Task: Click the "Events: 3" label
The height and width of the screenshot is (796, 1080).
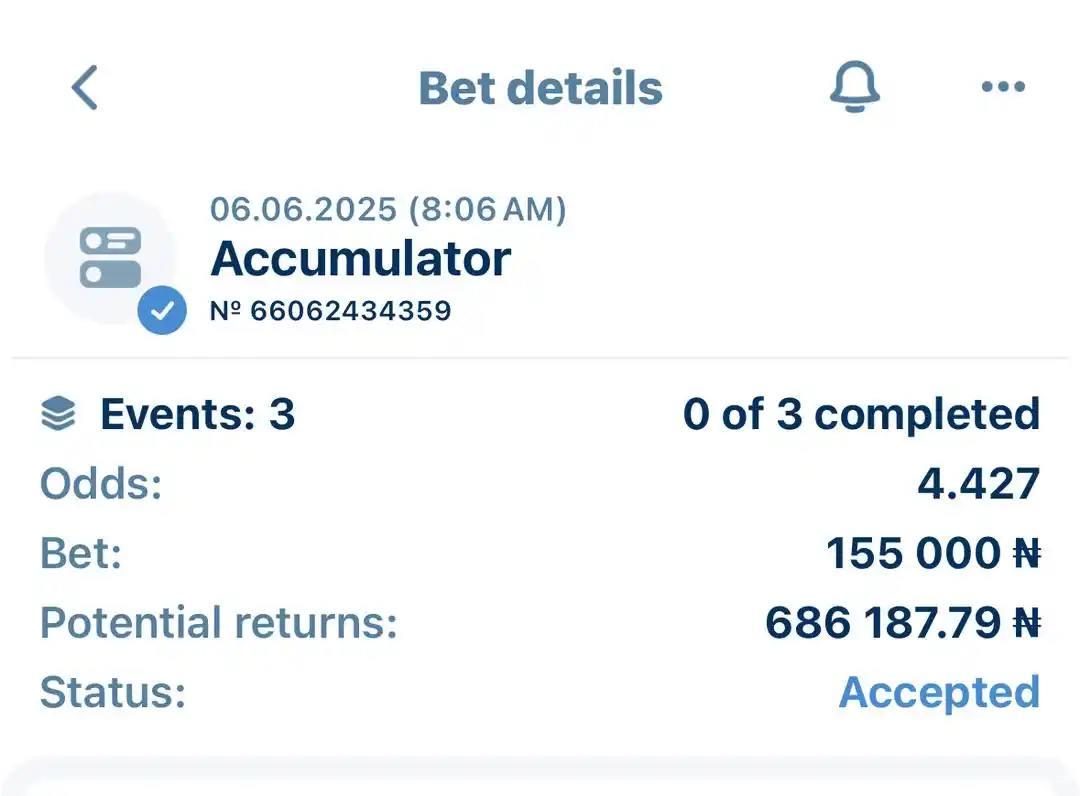Action: click(197, 414)
